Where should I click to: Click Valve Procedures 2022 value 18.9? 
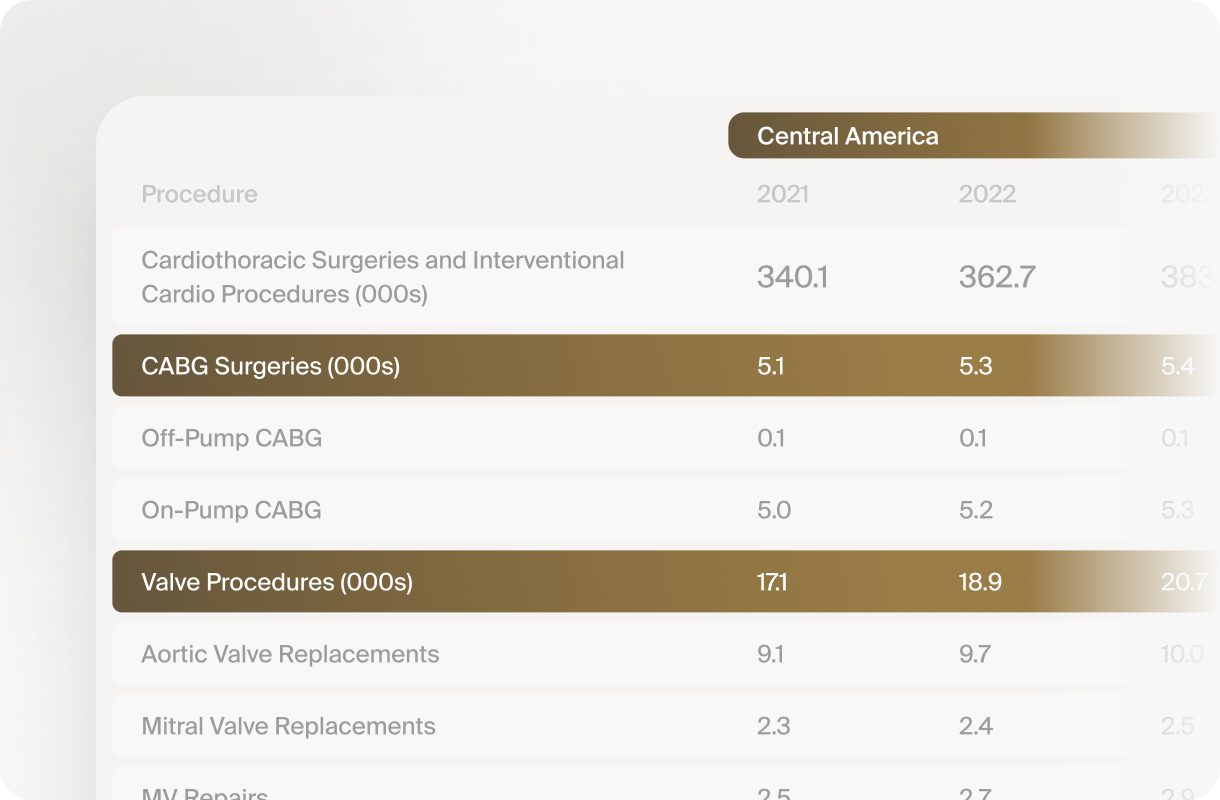980,582
